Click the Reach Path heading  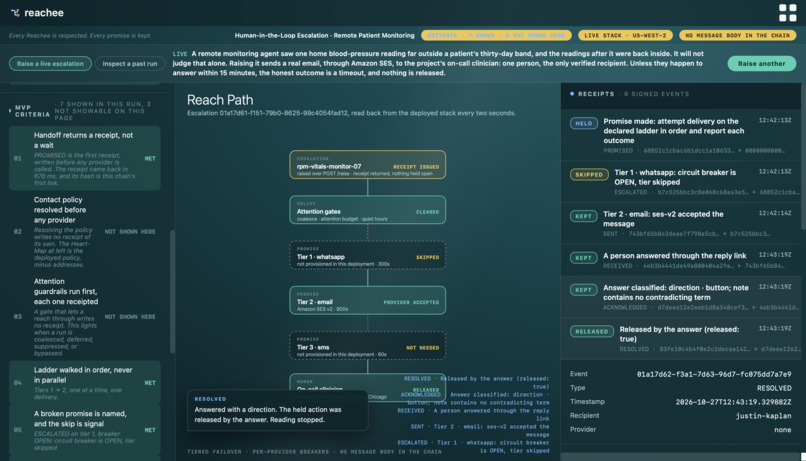220,100
